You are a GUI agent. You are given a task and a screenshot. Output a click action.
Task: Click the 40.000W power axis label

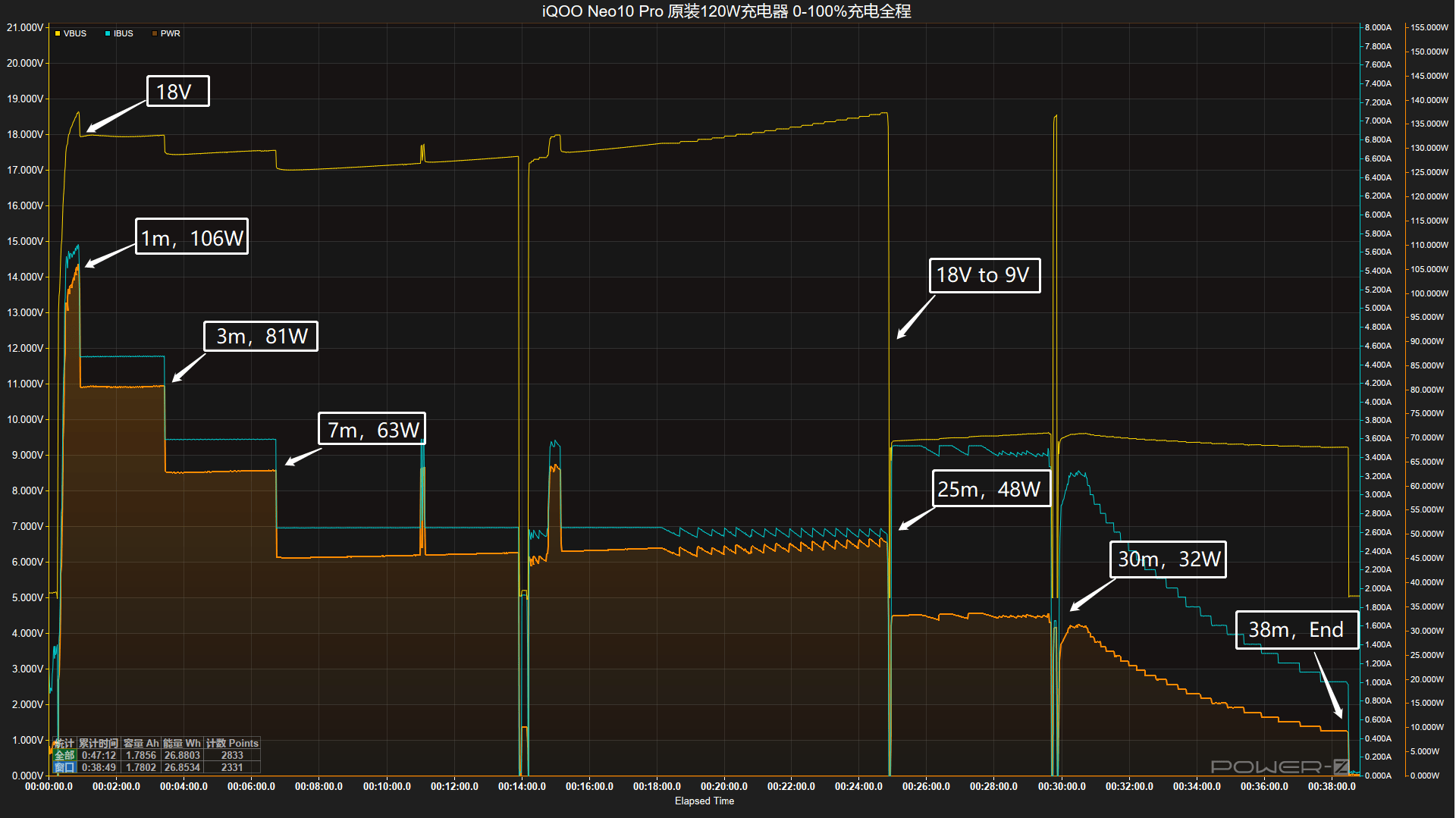(x=1427, y=582)
